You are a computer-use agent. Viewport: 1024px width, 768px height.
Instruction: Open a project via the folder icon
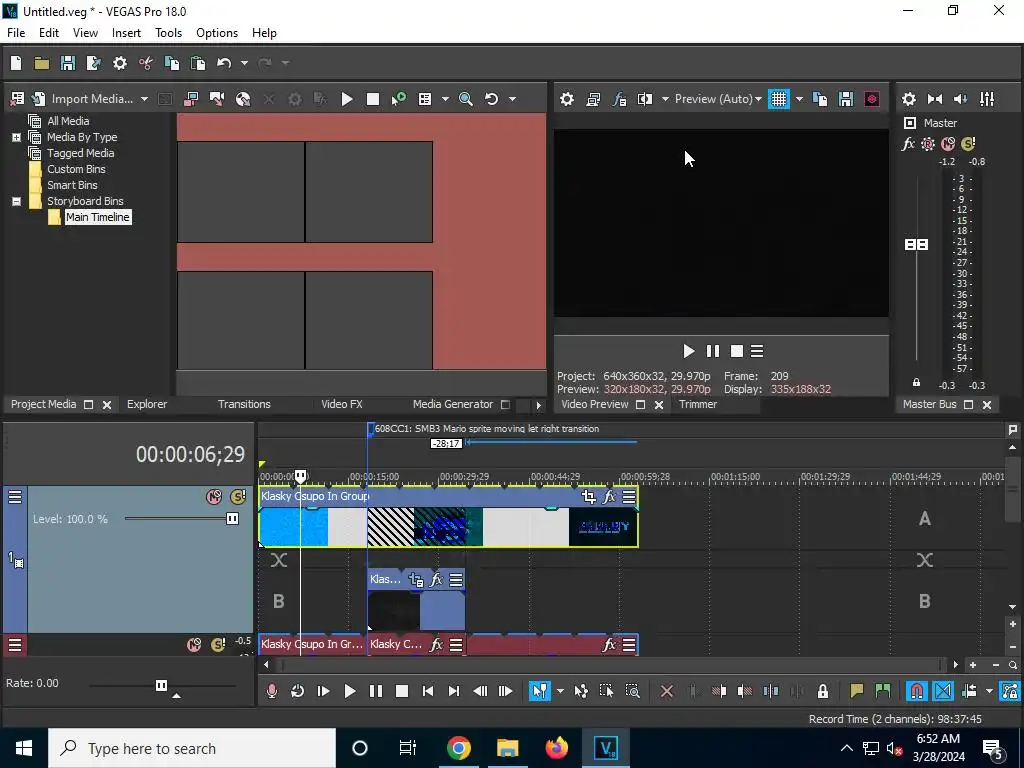click(42, 63)
